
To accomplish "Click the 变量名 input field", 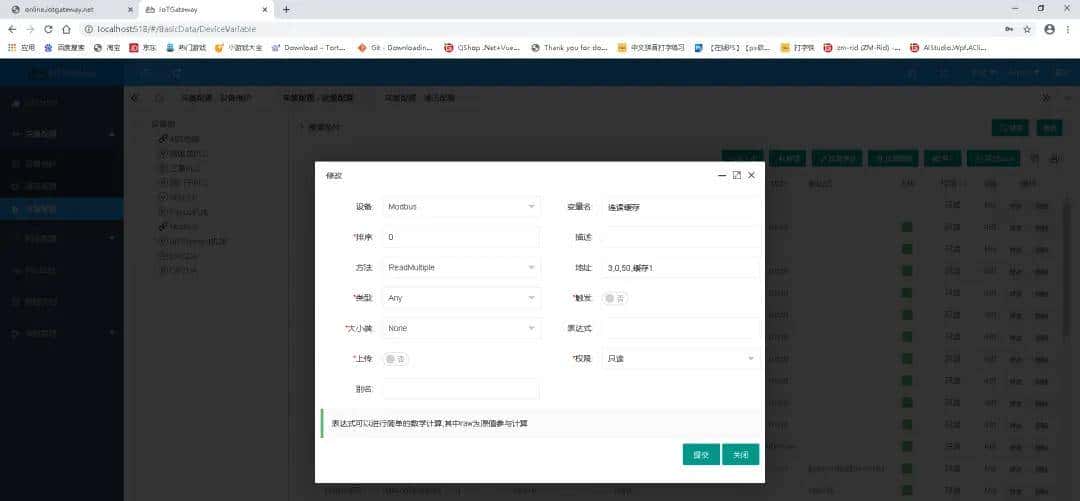I will (681, 207).
